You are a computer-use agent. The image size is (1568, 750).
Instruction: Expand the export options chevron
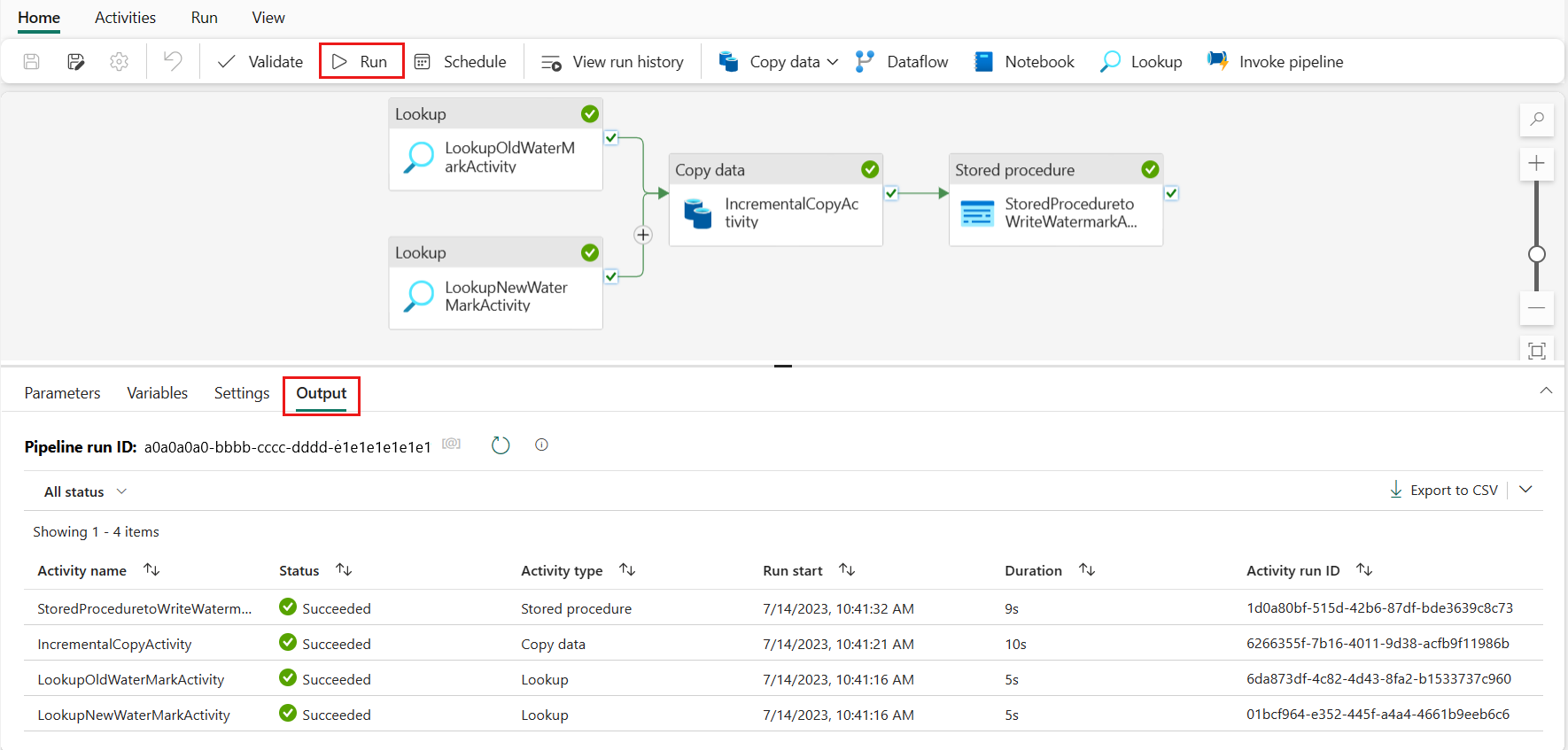tap(1525, 490)
